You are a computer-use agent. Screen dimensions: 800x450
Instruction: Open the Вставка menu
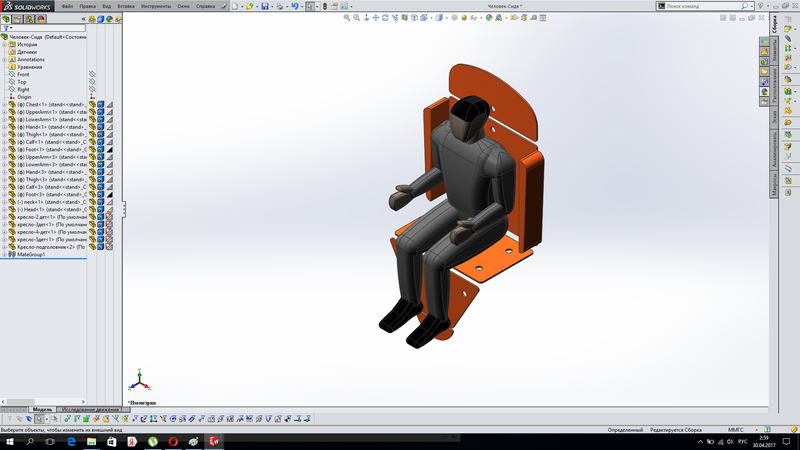click(x=126, y=6)
